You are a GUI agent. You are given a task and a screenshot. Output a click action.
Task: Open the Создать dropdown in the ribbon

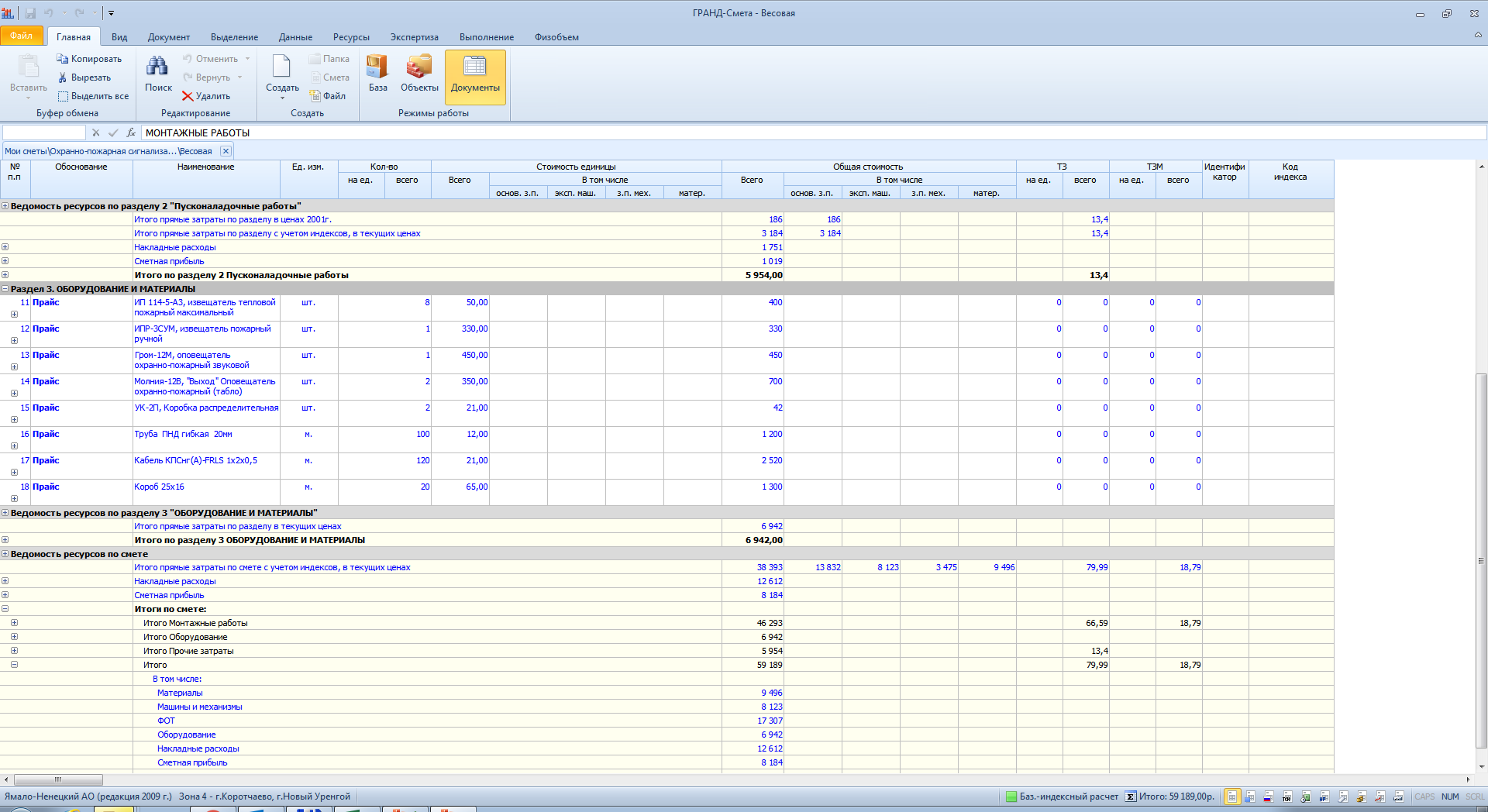click(x=282, y=77)
